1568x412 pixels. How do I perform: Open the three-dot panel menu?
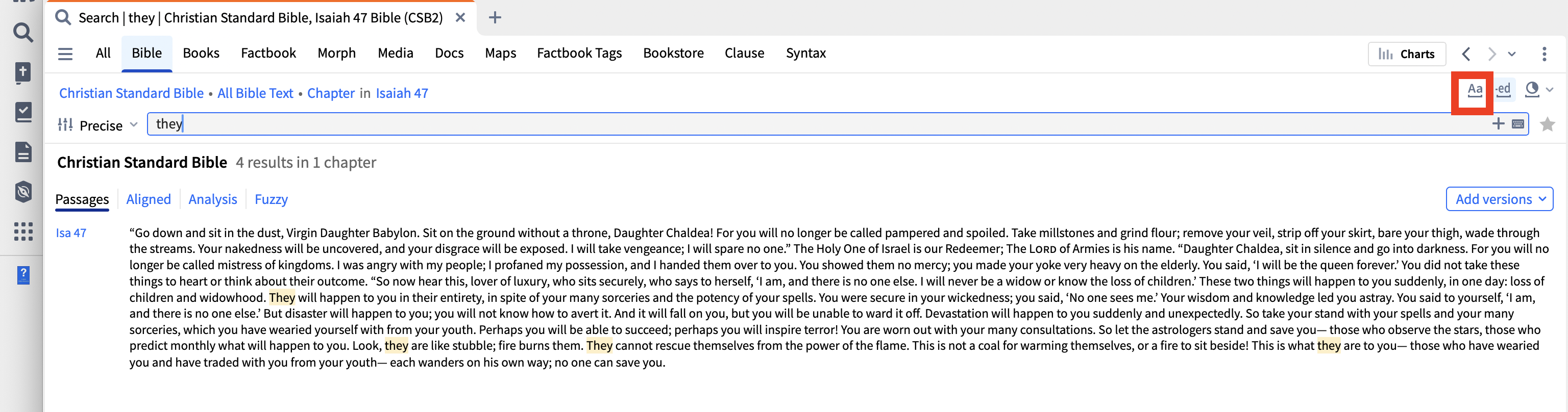tap(1544, 54)
